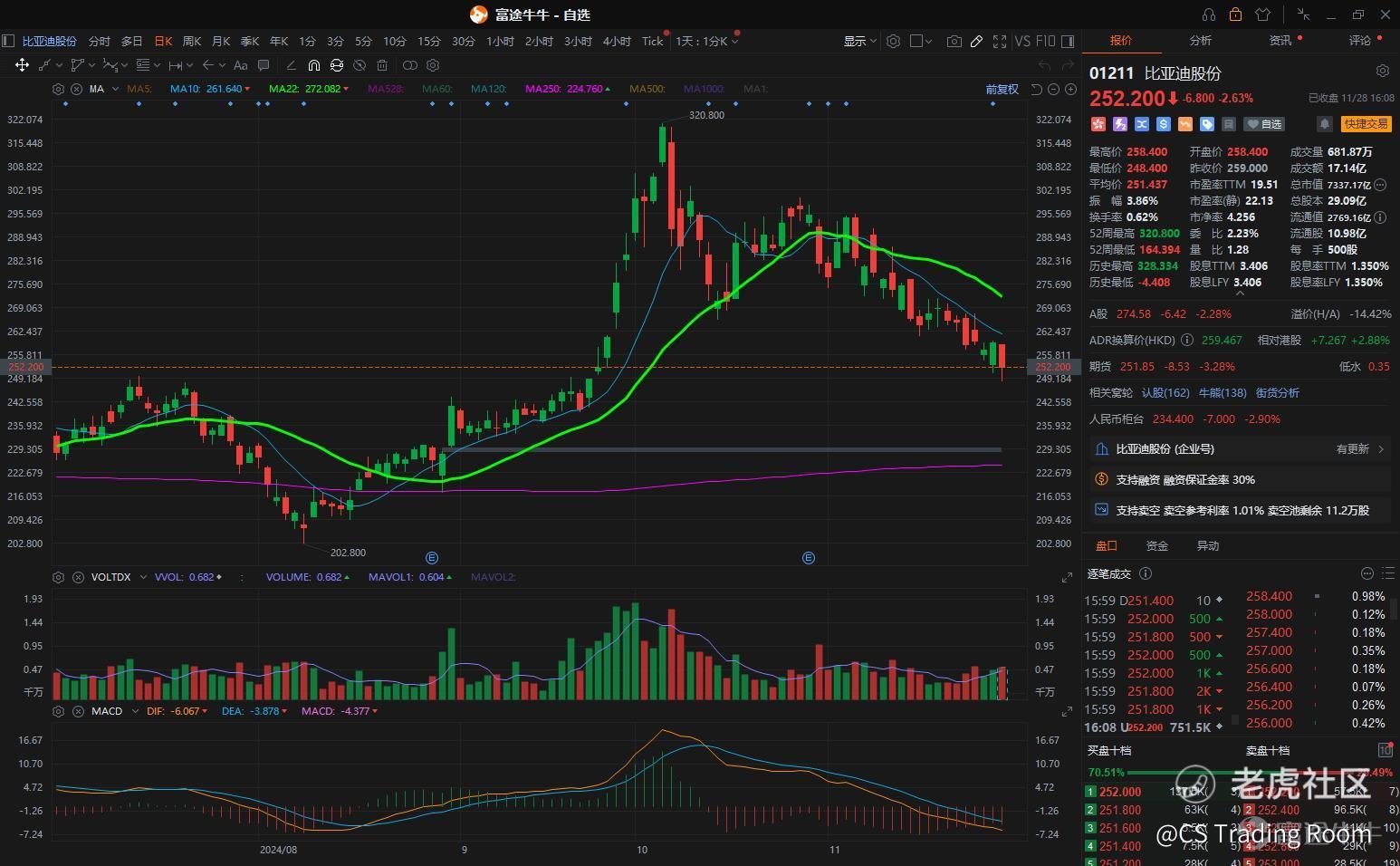The image size is (1400, 866).
Task: Open customer service headset icon
Action: (1209, 14)
